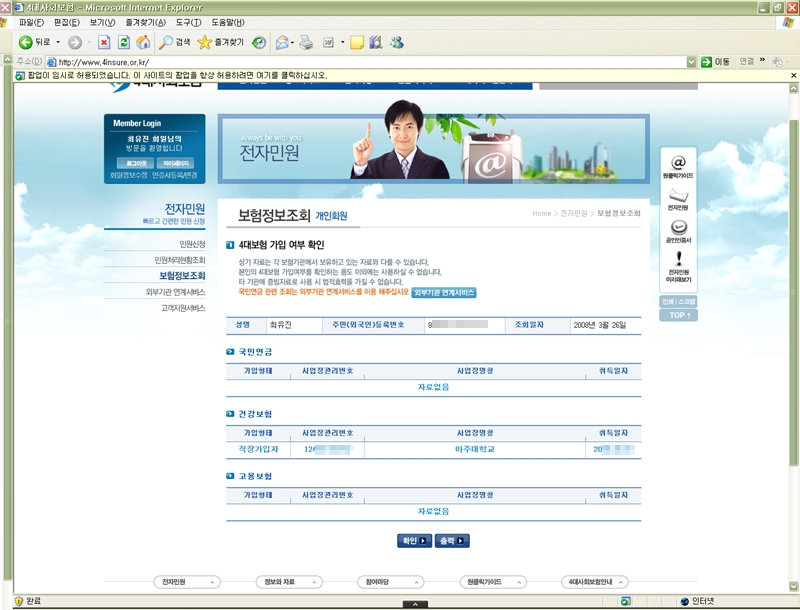Open the 검색 (Search) toolbar button

coord(174,42)
